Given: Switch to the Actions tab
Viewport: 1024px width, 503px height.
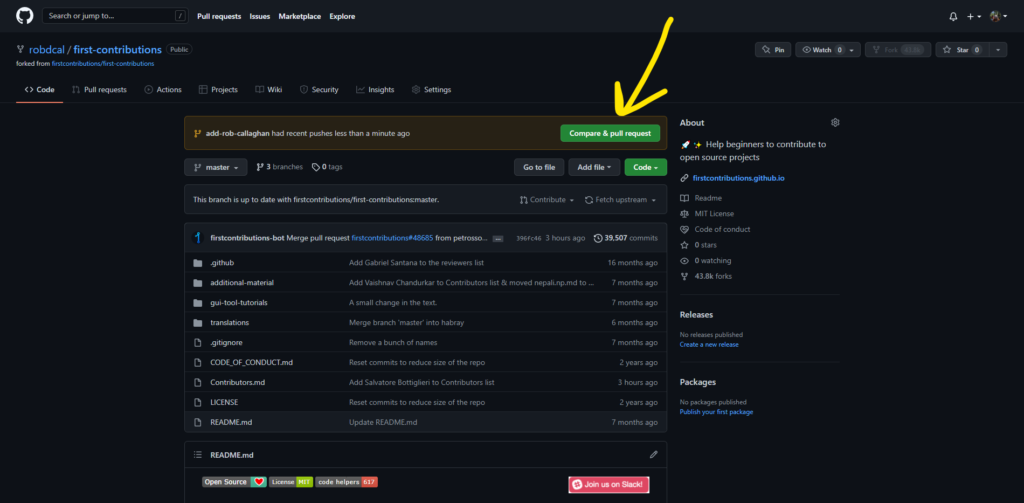Looking at the screenshot, I should (163, 89).
